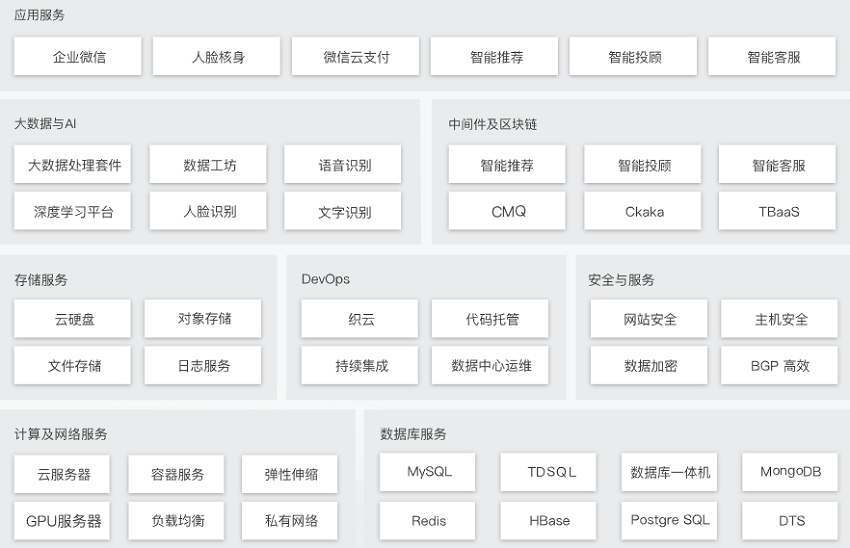Select the 人脸核身 card
Screen dimensions: 850x548
[x=216, y=56]
